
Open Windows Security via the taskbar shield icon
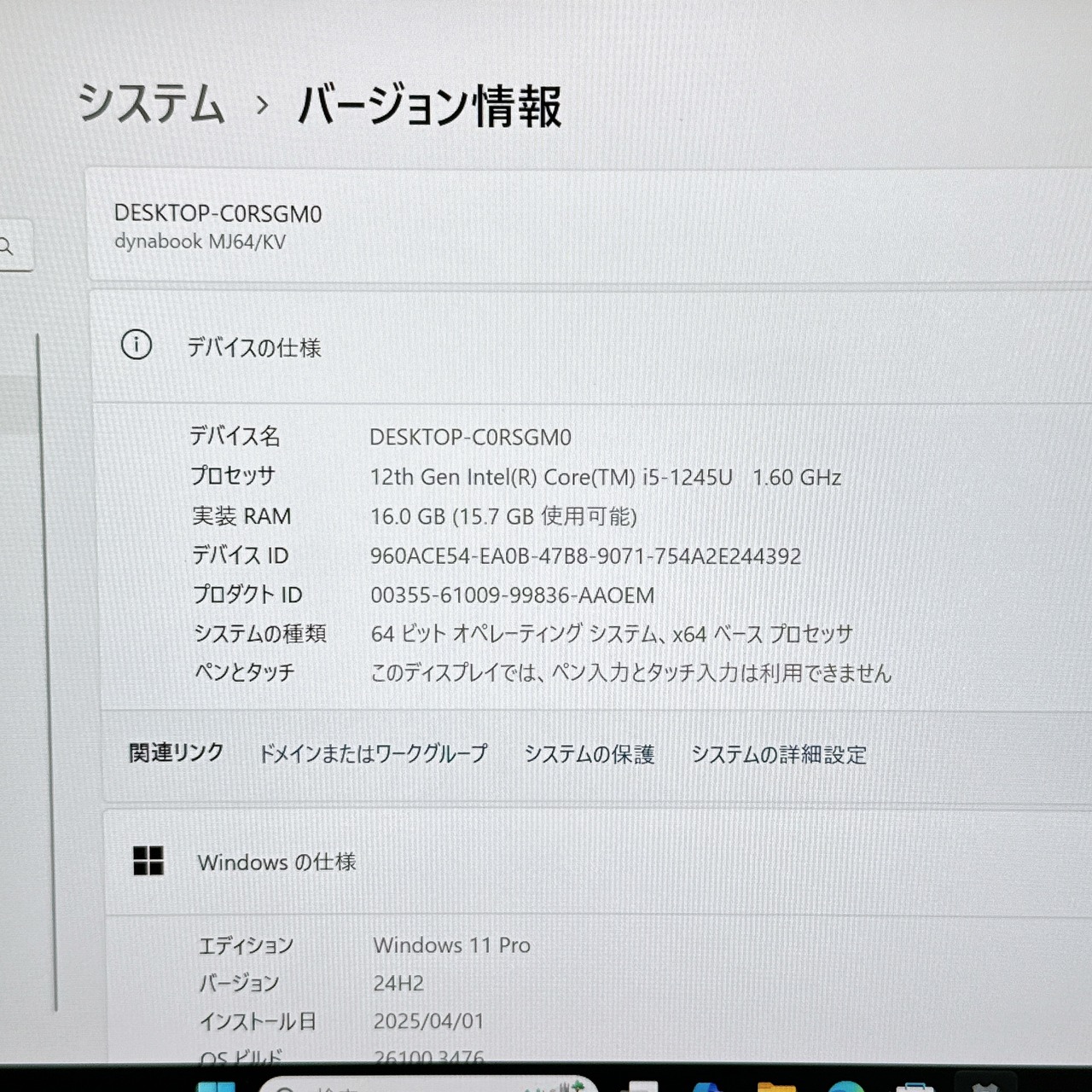(x=984, y=1085)
